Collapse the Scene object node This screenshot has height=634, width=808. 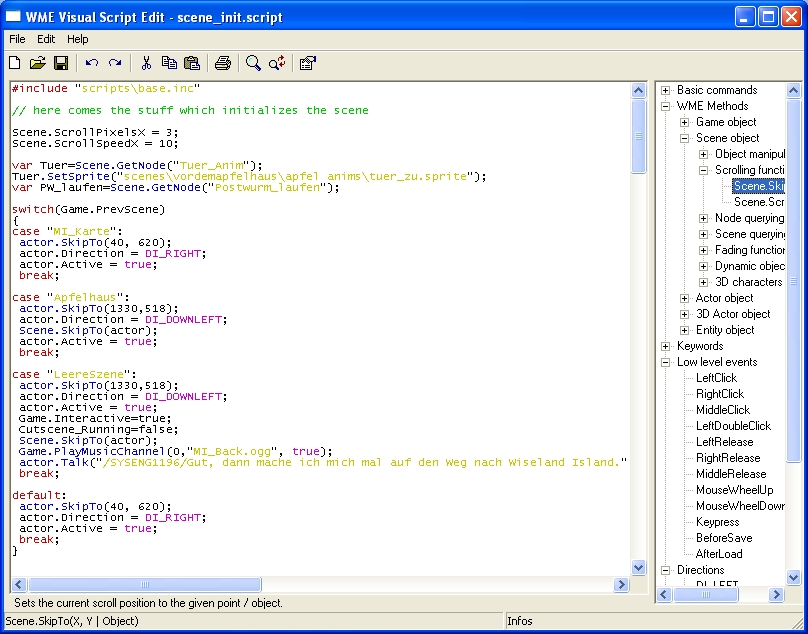[684, 139]
